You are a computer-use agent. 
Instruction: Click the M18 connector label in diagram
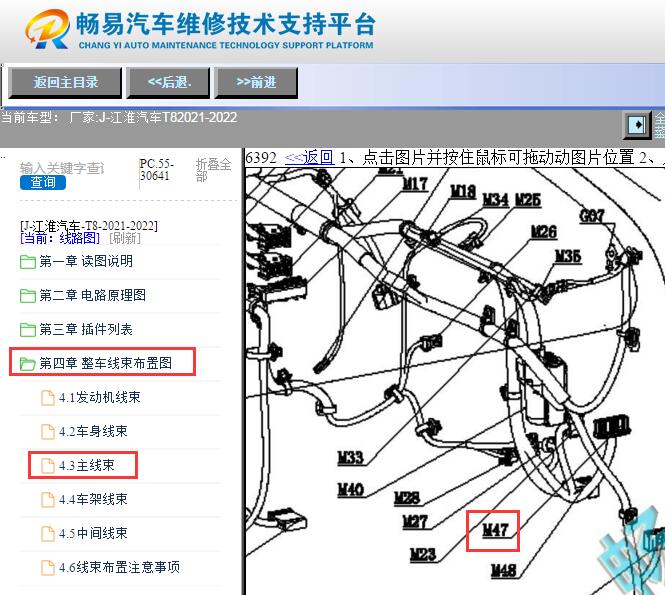click(463, 192)
